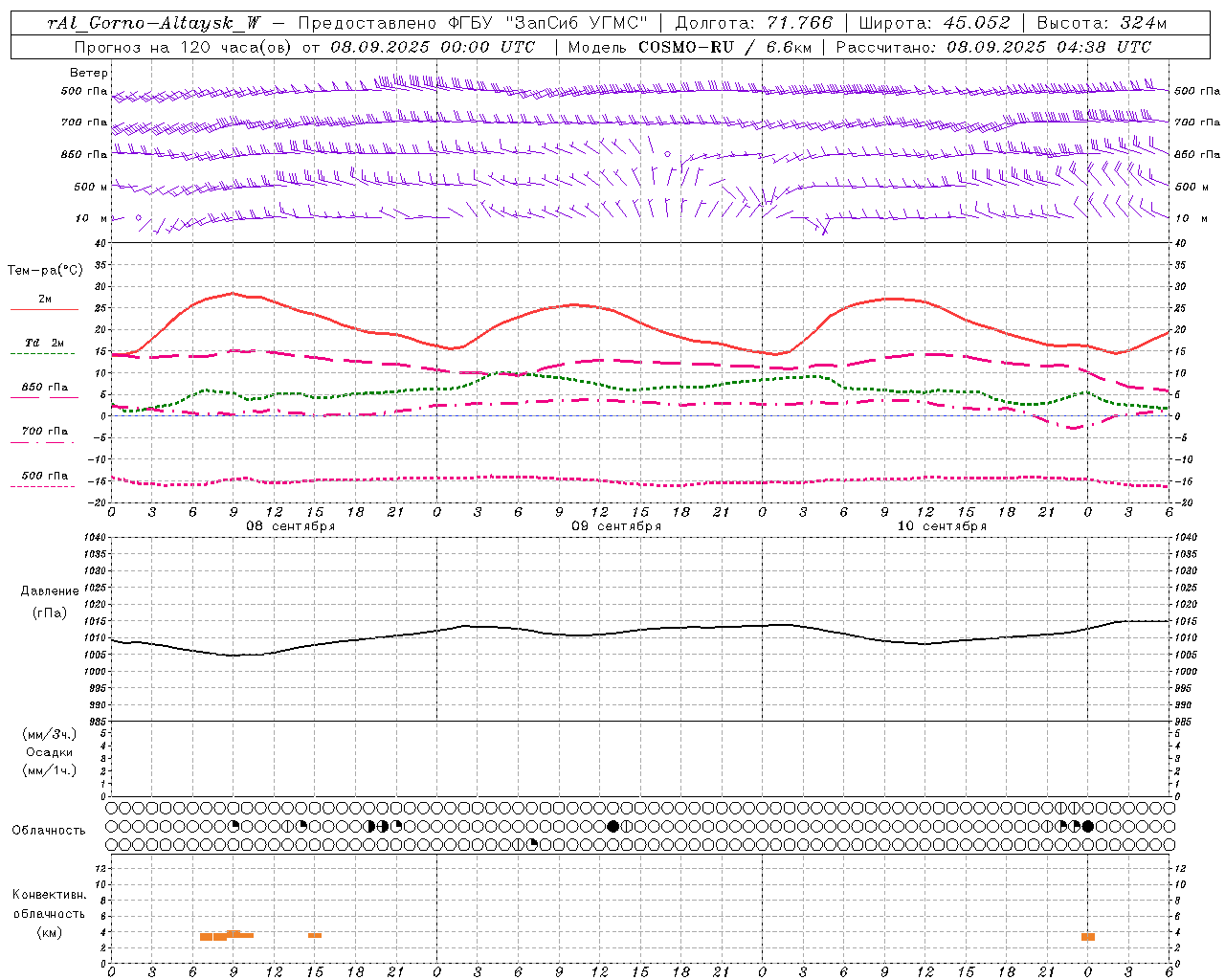Click the 'Широта: 45.052' header value
The height and width of the screenshot is (980, 1225).
tap(934, 23)
